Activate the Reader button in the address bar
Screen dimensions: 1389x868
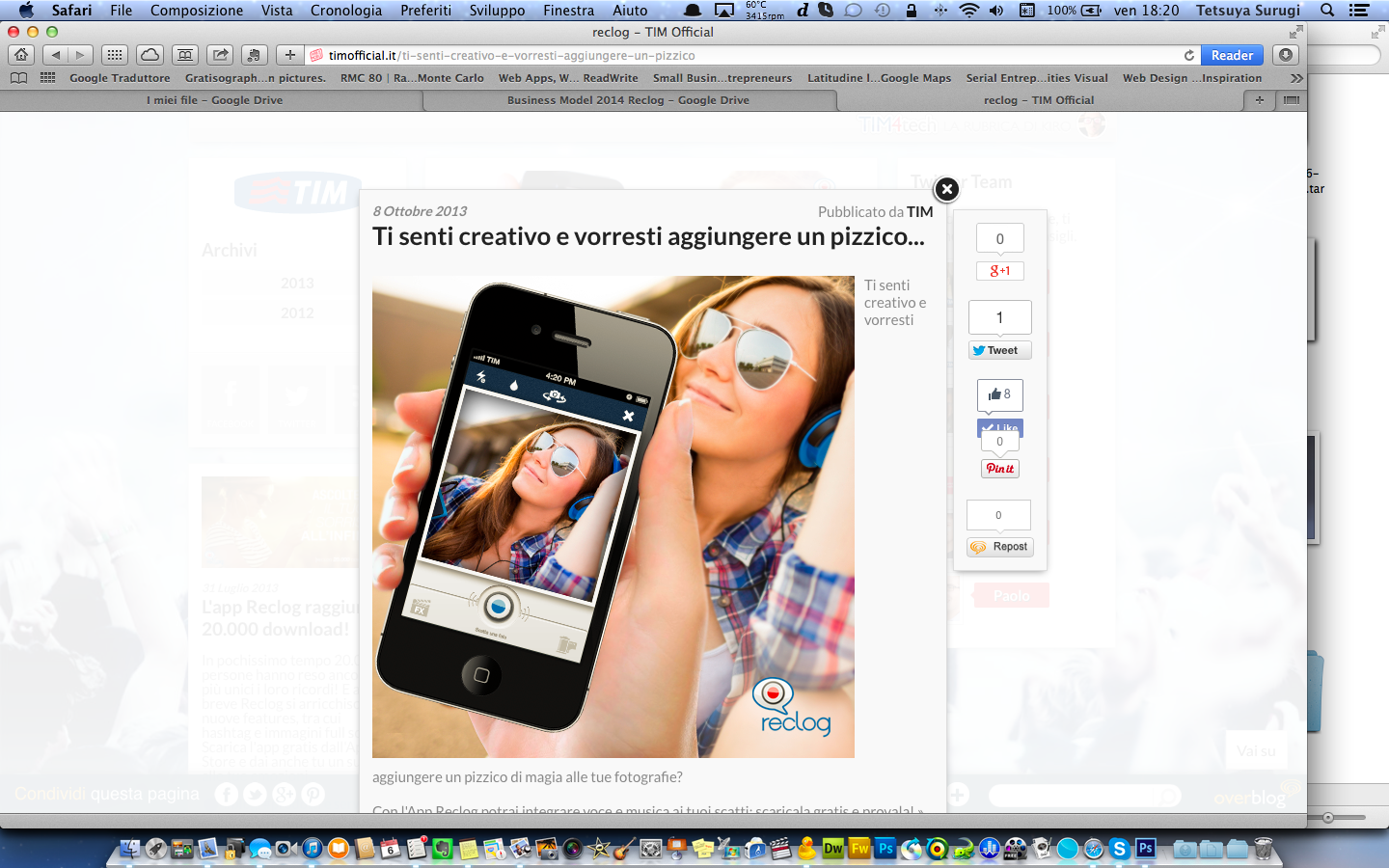click(x=1232, y=55)
